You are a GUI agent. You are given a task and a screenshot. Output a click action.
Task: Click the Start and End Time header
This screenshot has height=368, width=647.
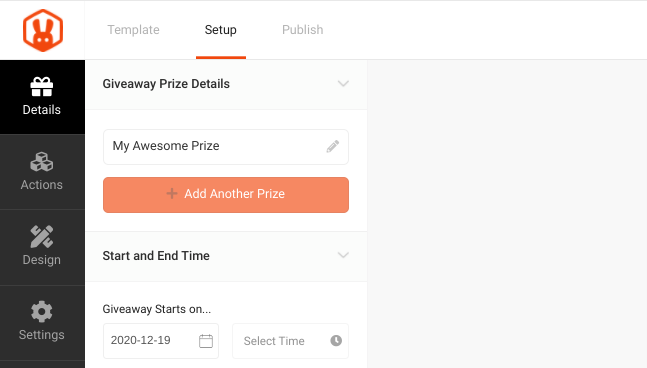pyautogui.click(x=226, y=256)
